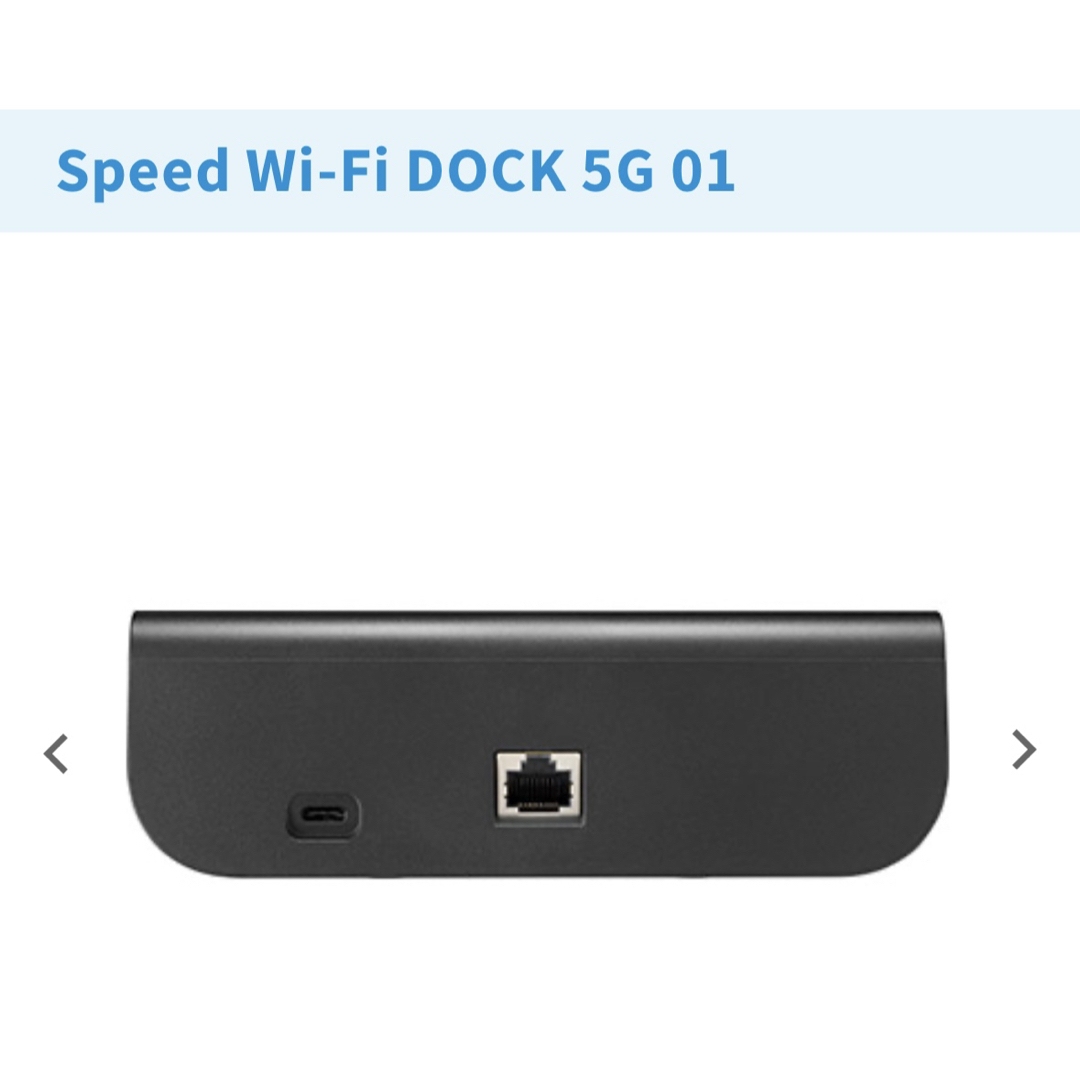The image size is (1080, 1080).
Task: Open the dock rear-view product photo
Action: tap(538, 744)
